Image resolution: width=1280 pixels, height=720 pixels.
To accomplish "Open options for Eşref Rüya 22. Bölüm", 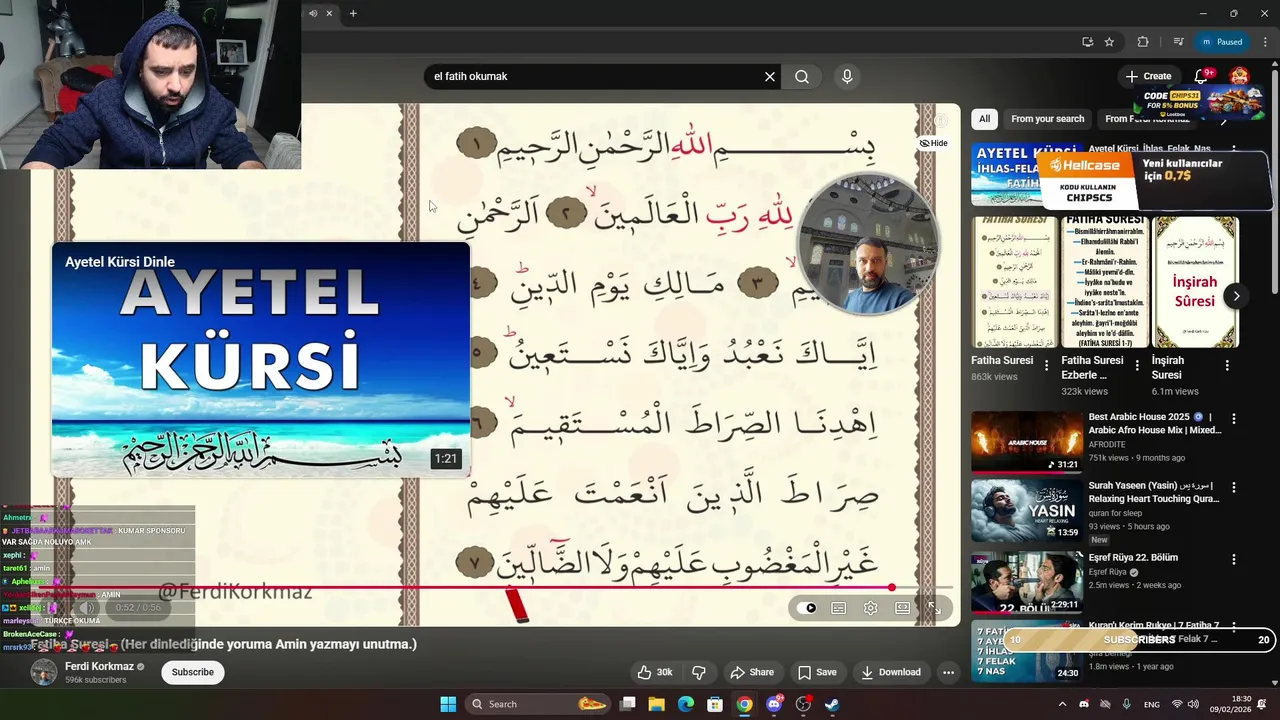I will pyautogui.click(x=1234, y=559).
